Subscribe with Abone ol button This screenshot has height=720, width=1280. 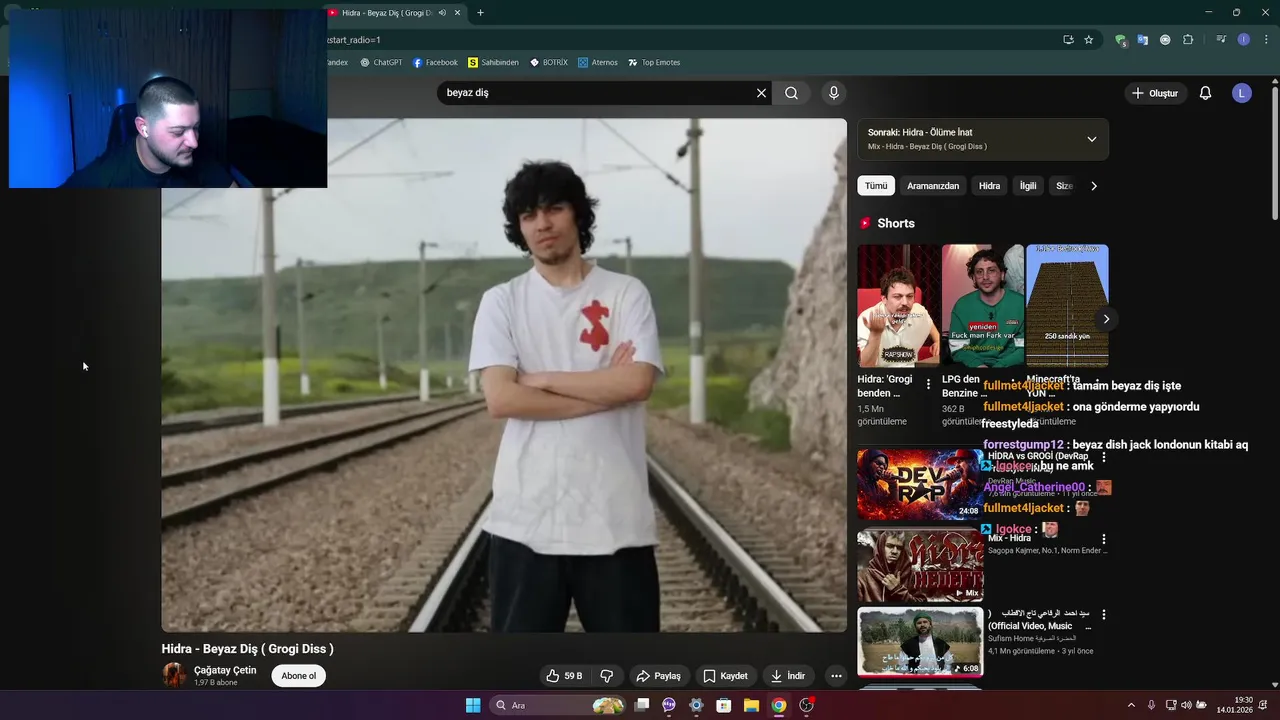pos(298,676)
